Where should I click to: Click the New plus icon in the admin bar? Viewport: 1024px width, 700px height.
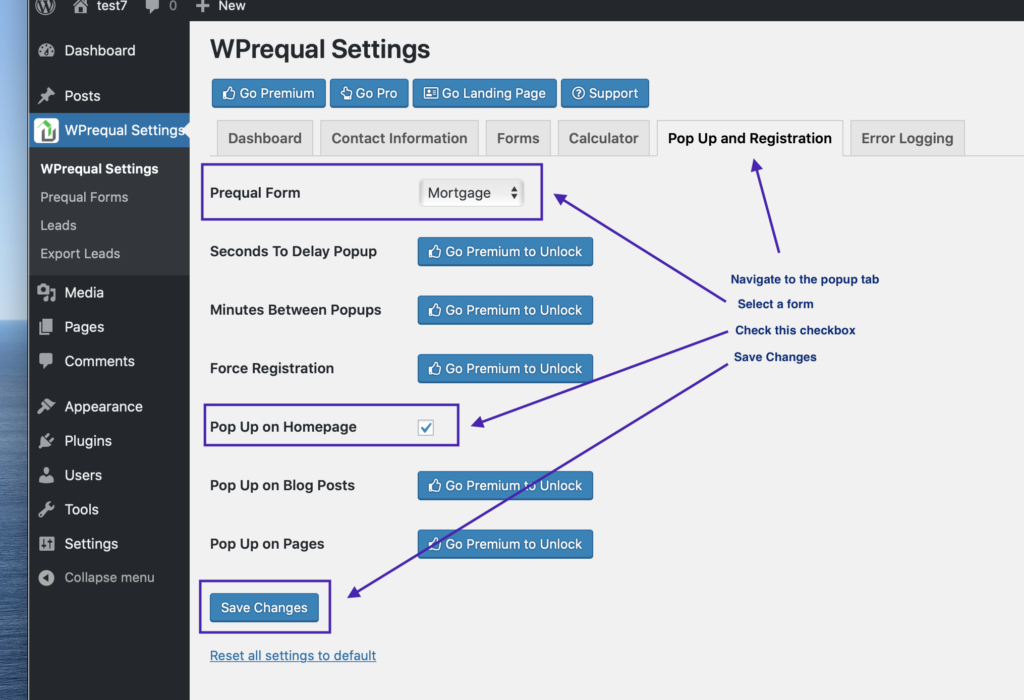point(202,6)
